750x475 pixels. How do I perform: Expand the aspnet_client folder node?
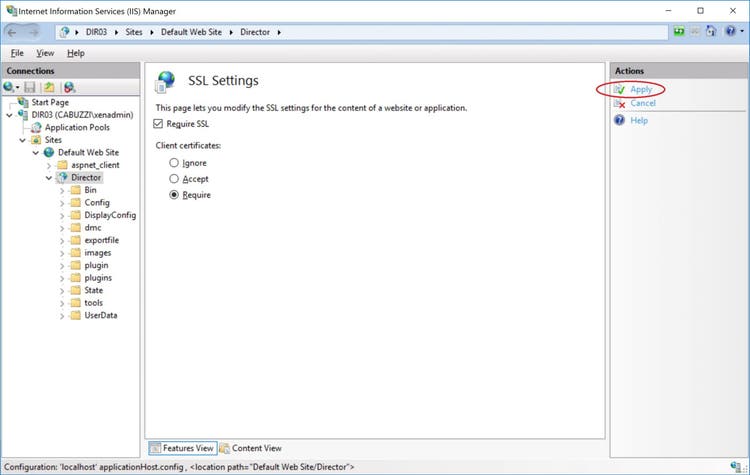(49, 166)
